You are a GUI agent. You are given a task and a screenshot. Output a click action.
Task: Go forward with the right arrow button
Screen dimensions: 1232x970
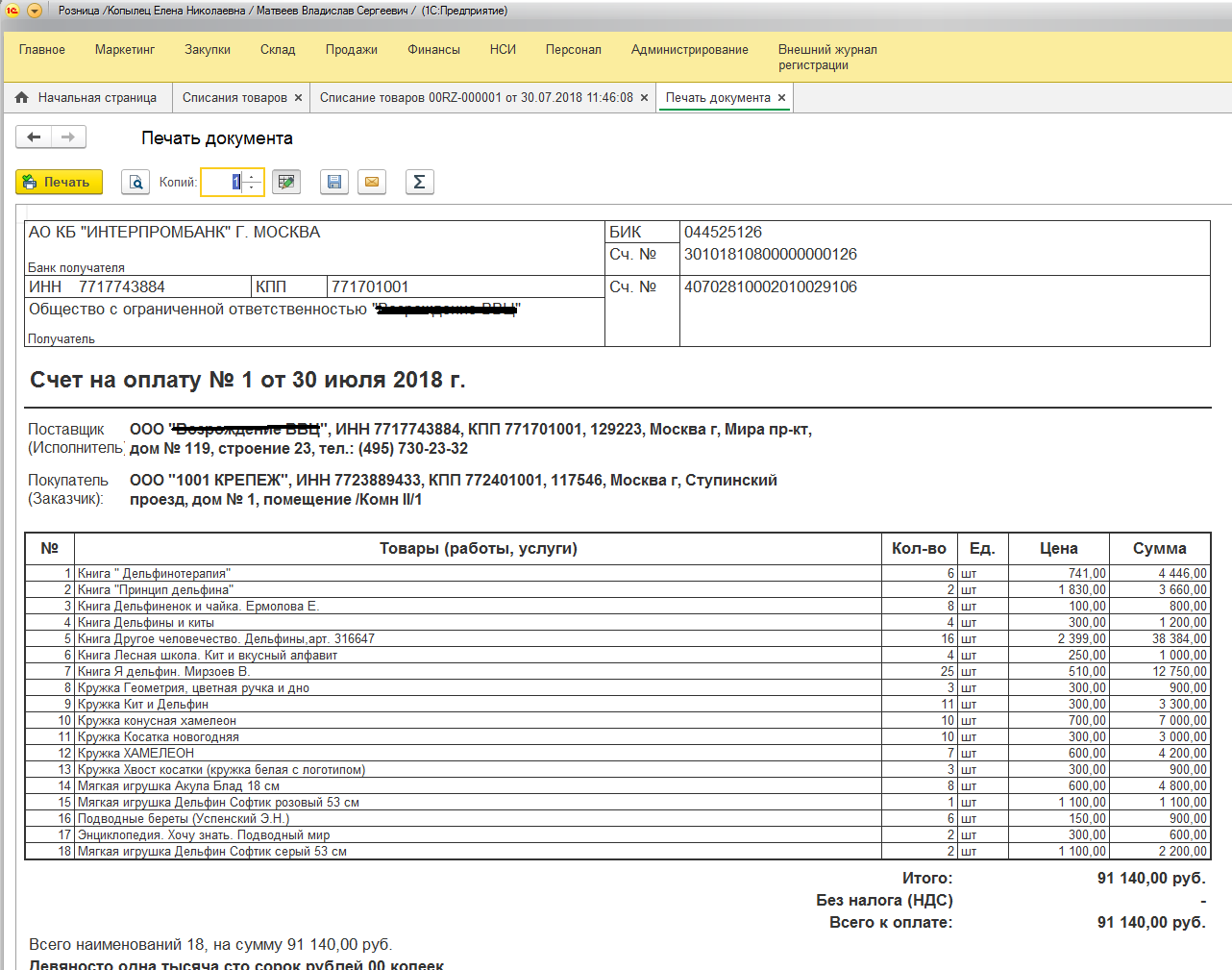pyautogui.click(x=68, y=137)
